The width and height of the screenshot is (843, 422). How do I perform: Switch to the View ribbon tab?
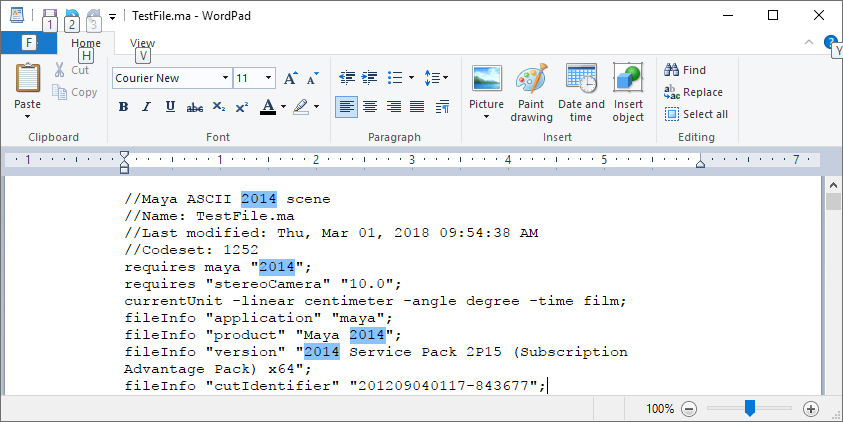(142, 44)
